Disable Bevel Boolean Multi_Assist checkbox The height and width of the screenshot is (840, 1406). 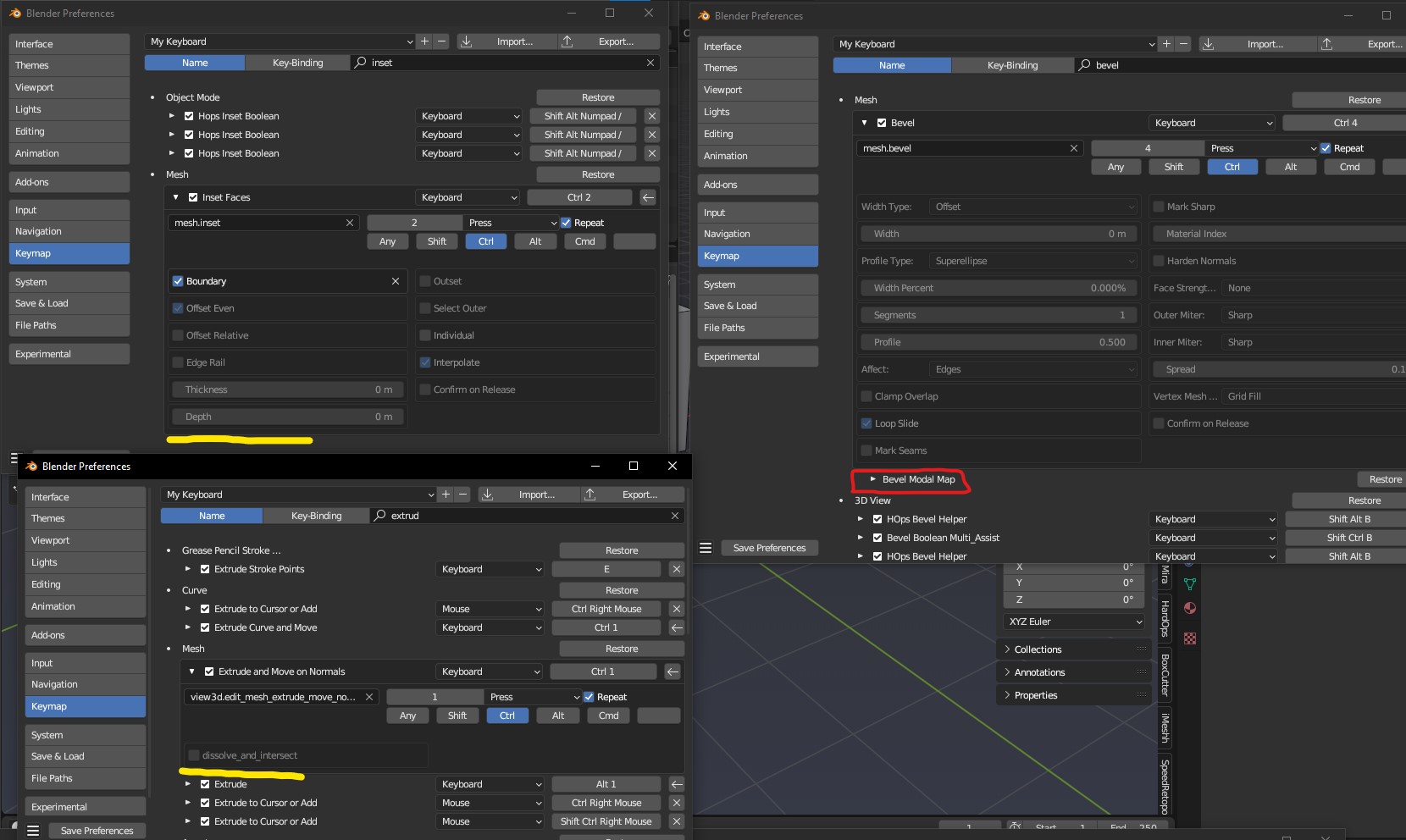tap(877, 538)
